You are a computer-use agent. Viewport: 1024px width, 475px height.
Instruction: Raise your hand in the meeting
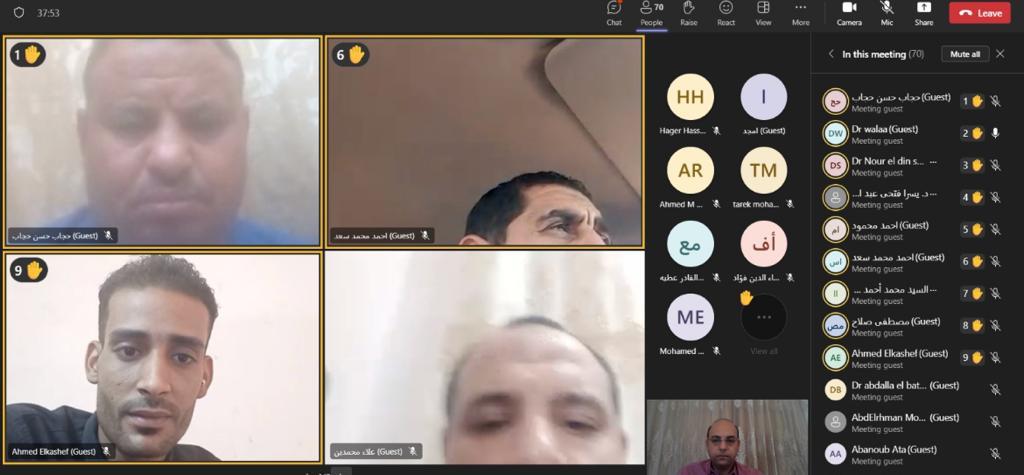coord(689,12)
